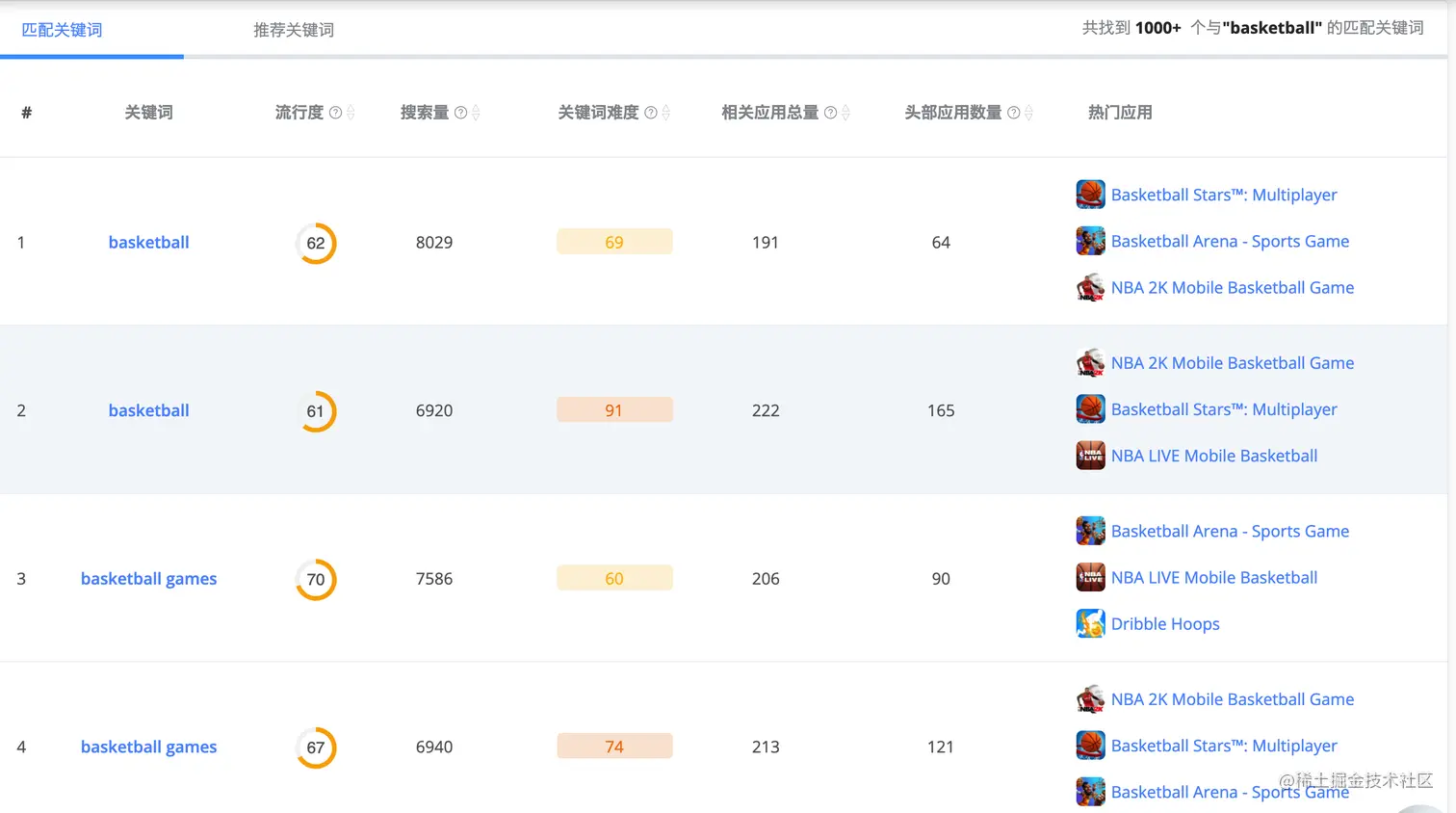Click the Basketball Arena app icon in row 3

(1090, 530)
